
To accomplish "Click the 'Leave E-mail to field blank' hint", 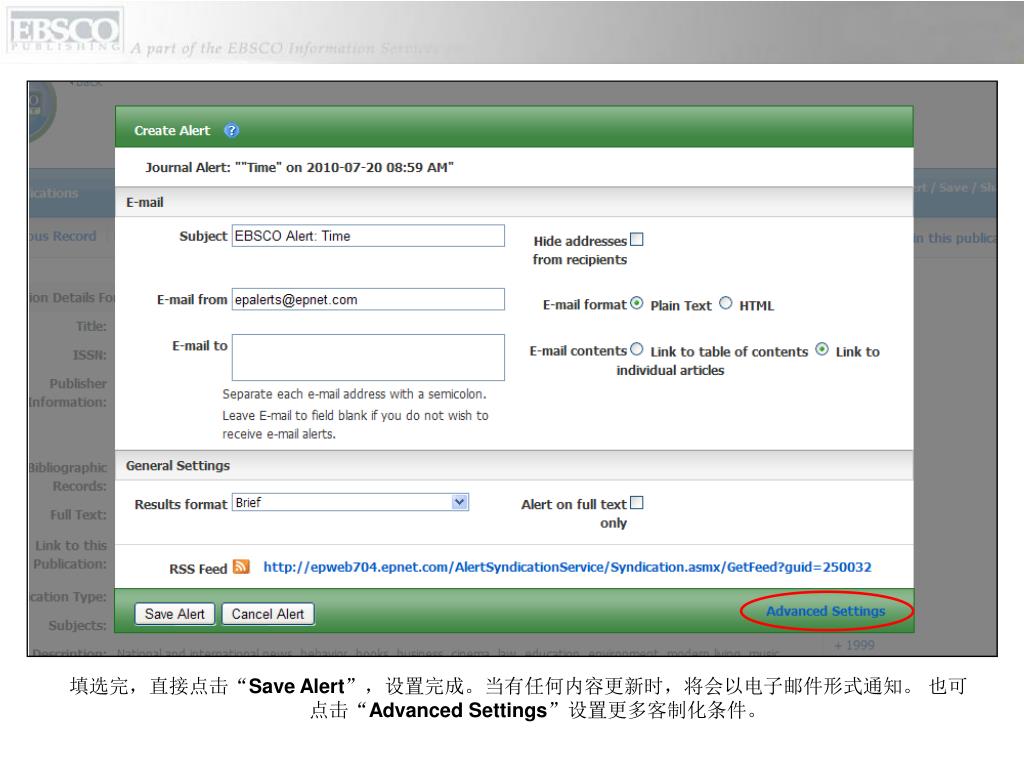I will (355, 424).
